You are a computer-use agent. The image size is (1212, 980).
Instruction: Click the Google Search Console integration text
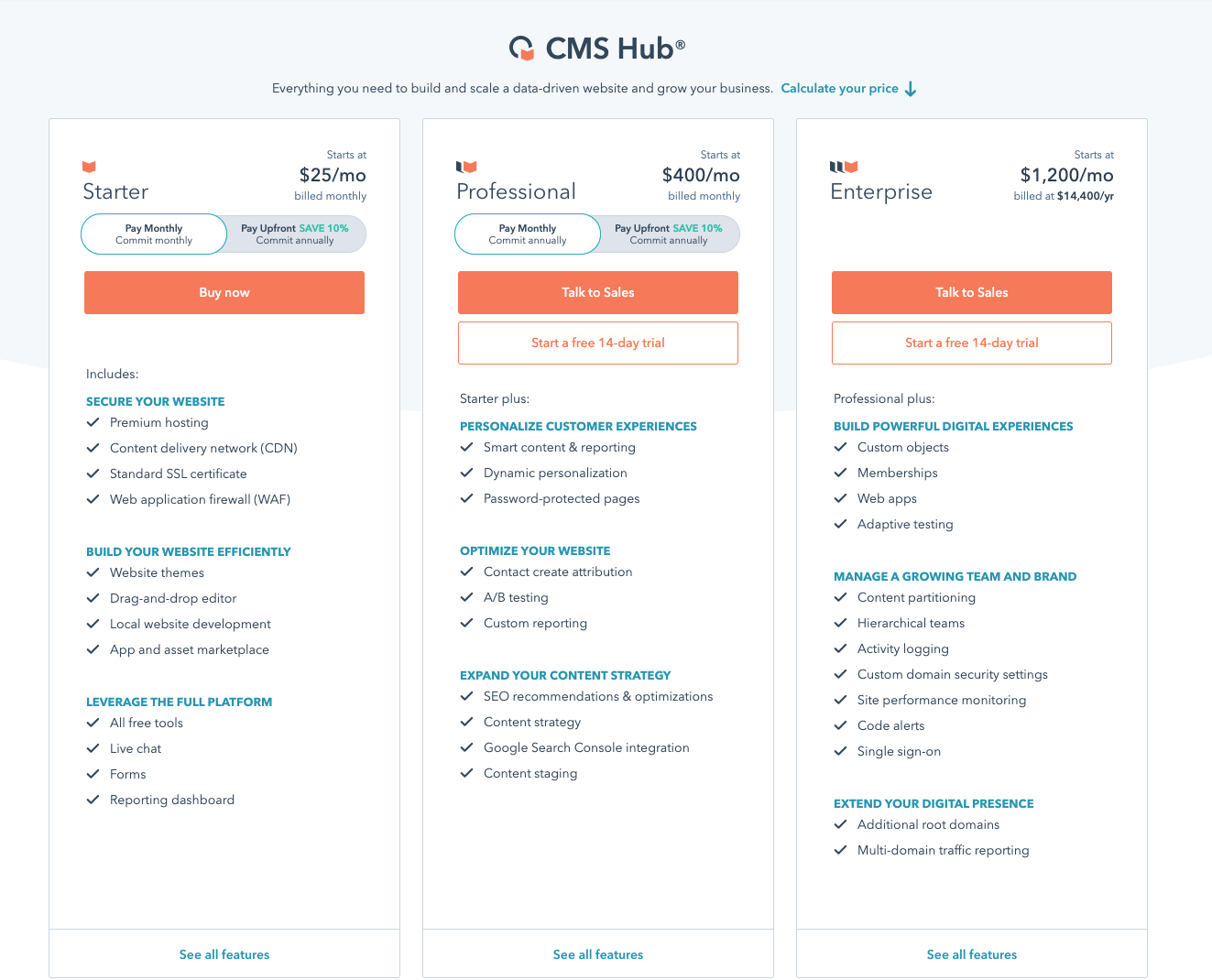pyautogui.click(x=586, y=747)
